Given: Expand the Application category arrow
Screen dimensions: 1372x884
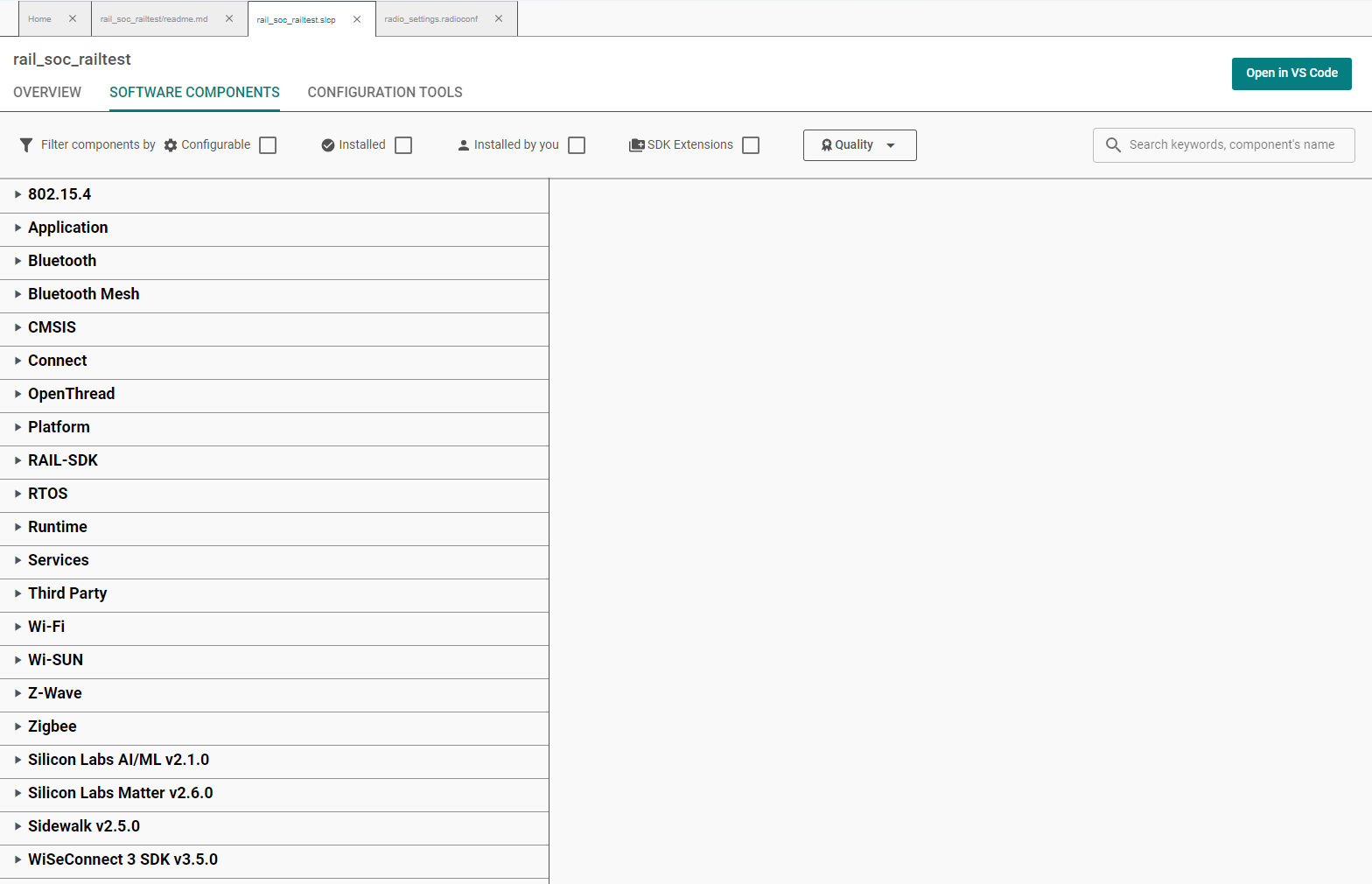Looking at the screenshot, I should click(17, 228).
